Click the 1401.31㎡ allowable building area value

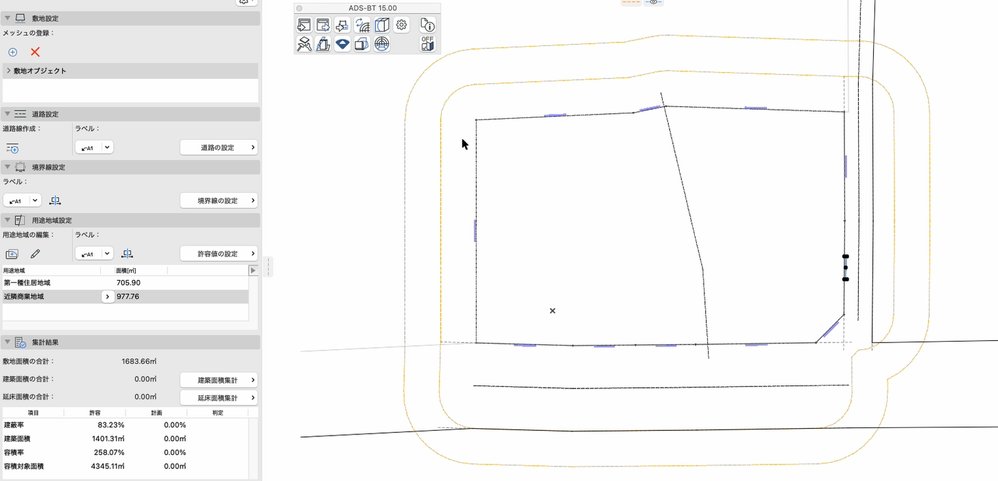point(108,439)
